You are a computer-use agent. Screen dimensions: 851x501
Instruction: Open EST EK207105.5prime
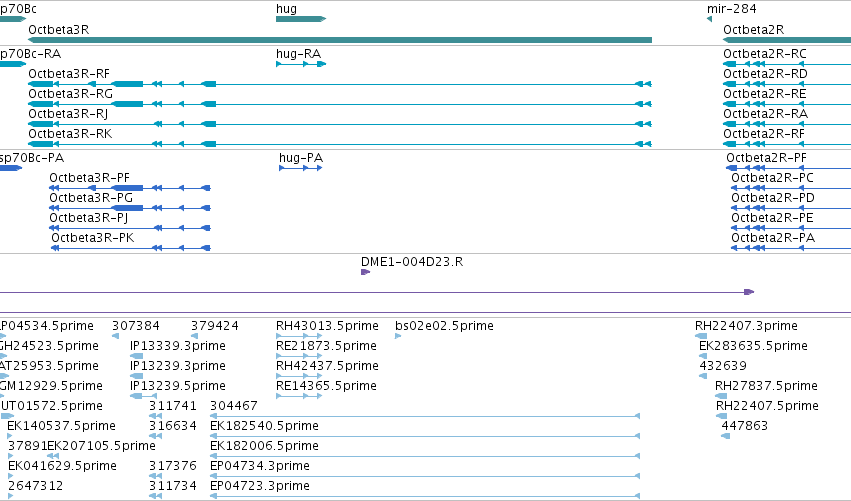(101, 447)
